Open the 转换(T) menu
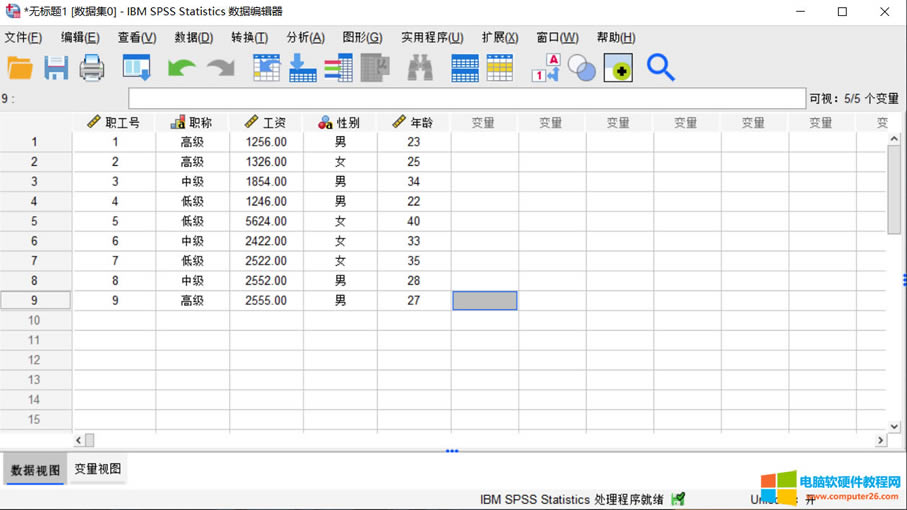Screen dimensions: 907x510 (249, 38)
